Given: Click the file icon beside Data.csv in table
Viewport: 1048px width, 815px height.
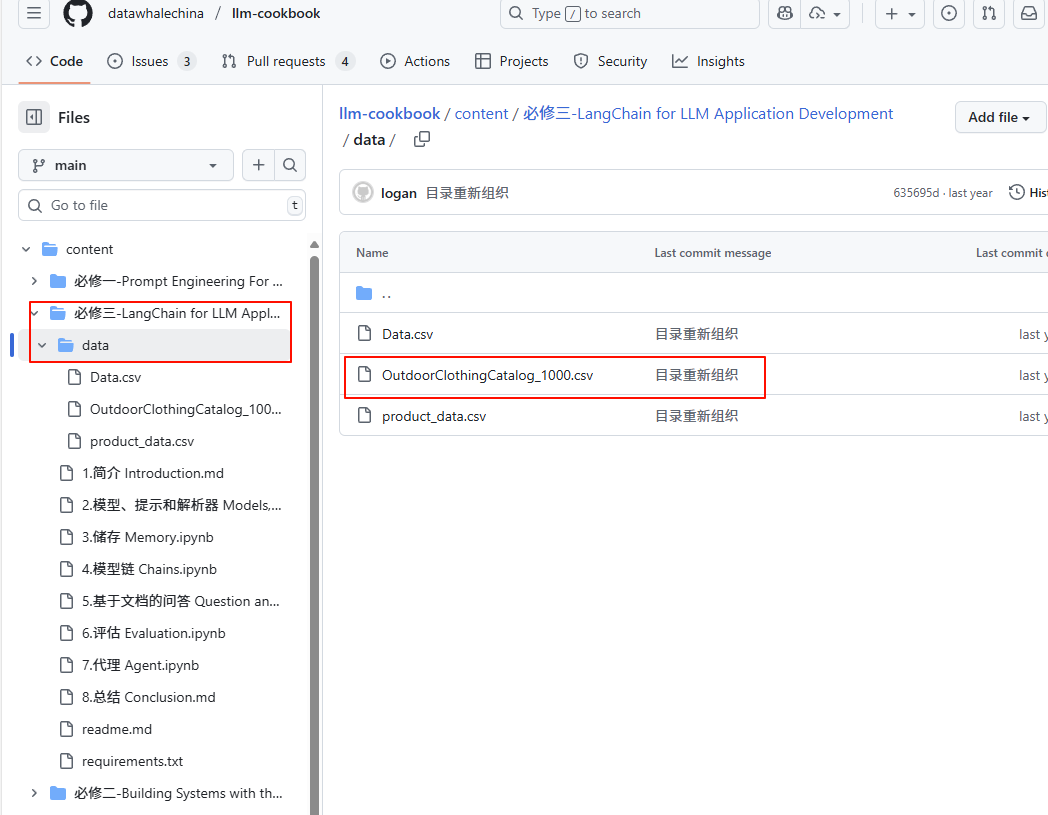Looking at the screenshot, I should point(364,333).
